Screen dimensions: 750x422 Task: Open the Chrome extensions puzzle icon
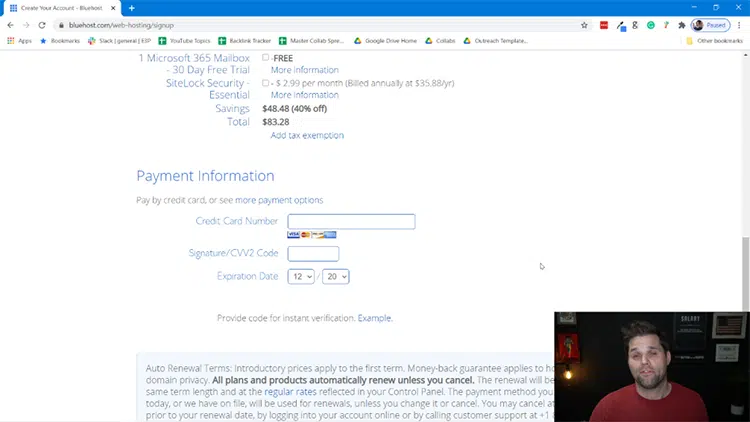click(681, 25)
